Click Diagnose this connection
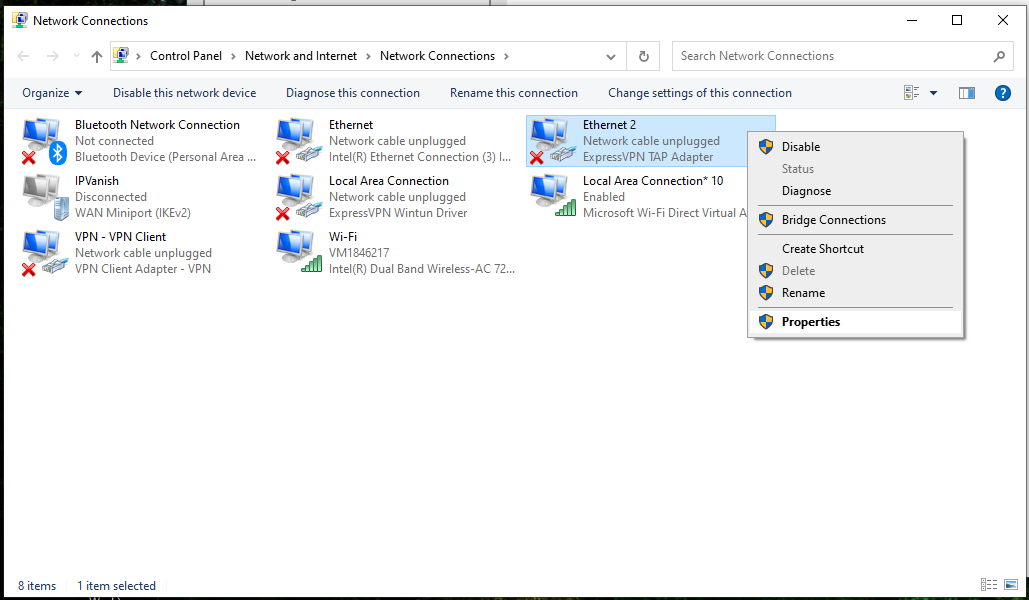This screenshot has width=1029, height=600. [352, 93]
